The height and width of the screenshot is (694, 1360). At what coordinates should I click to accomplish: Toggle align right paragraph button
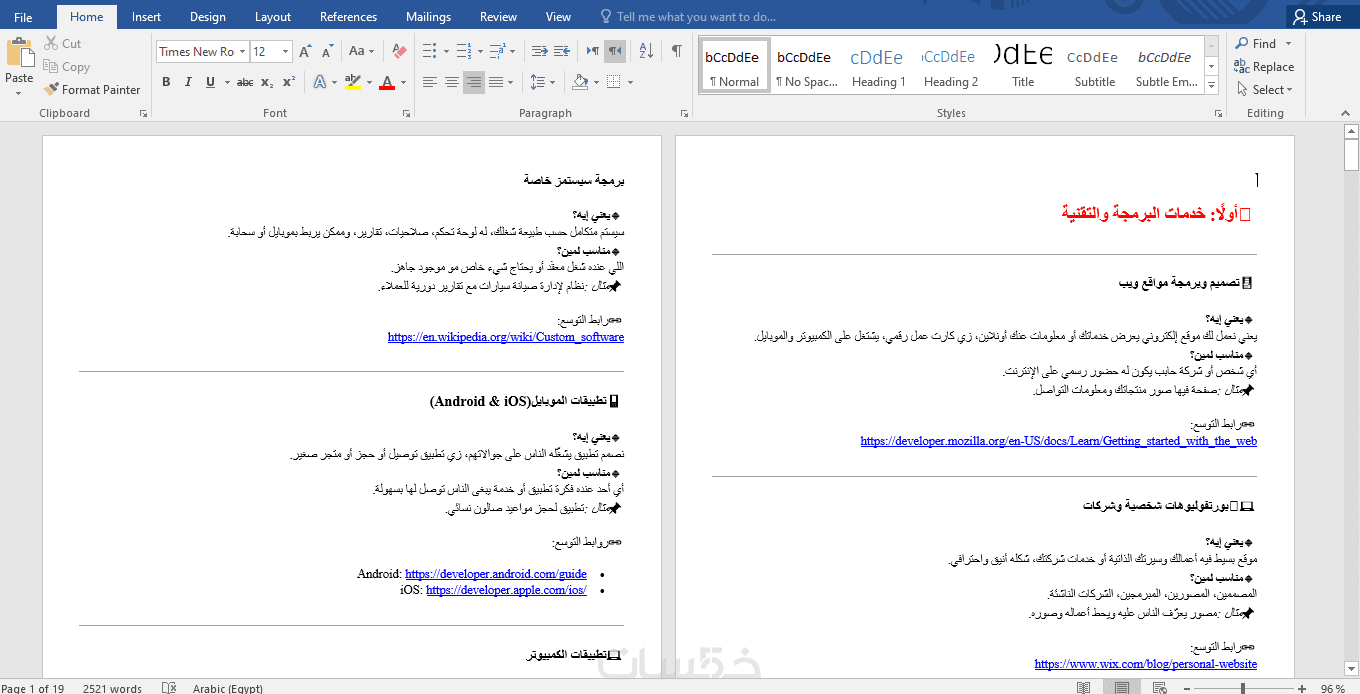click(474, 82)
